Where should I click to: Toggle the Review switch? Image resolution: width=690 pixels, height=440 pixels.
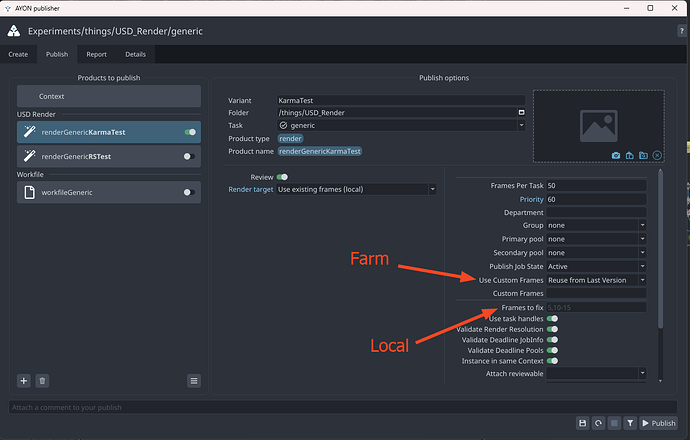[x=282, y=177]
